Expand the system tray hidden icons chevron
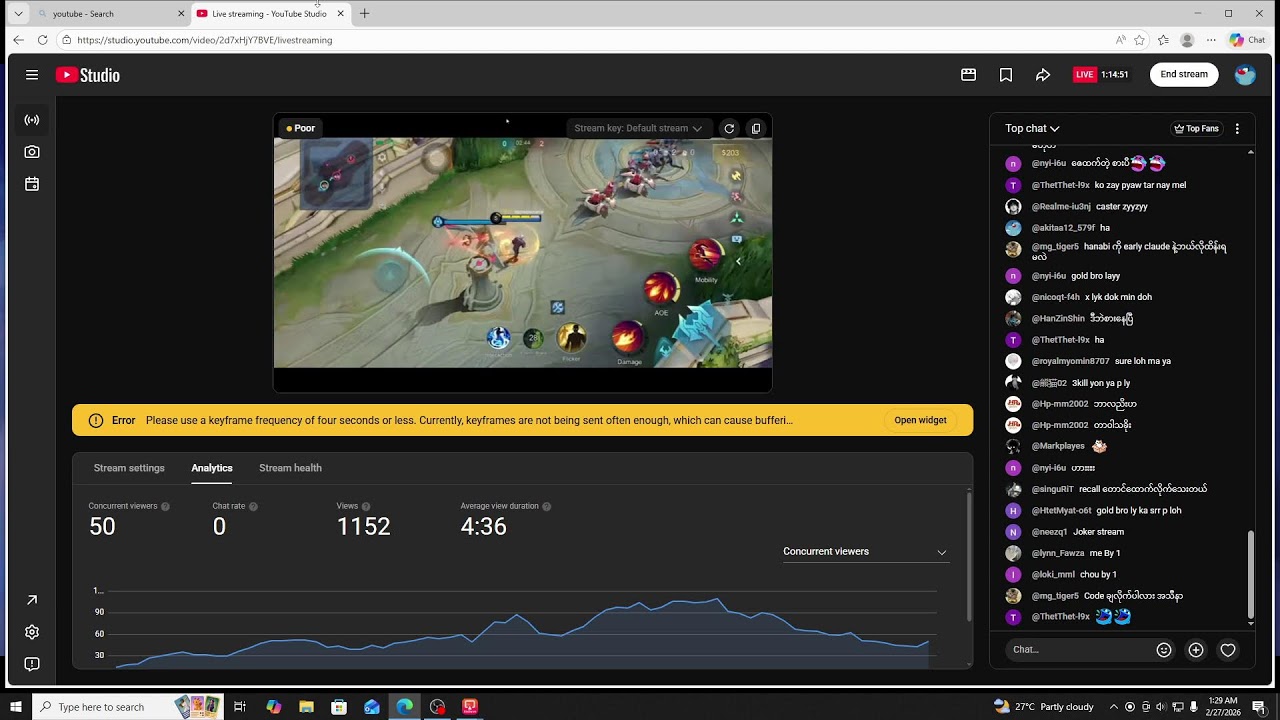 point(1113,707)
